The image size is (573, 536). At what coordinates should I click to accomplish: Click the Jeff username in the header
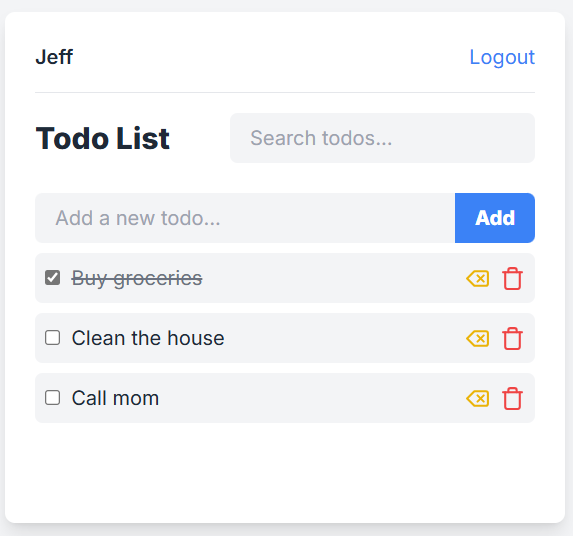click(54, 57)
